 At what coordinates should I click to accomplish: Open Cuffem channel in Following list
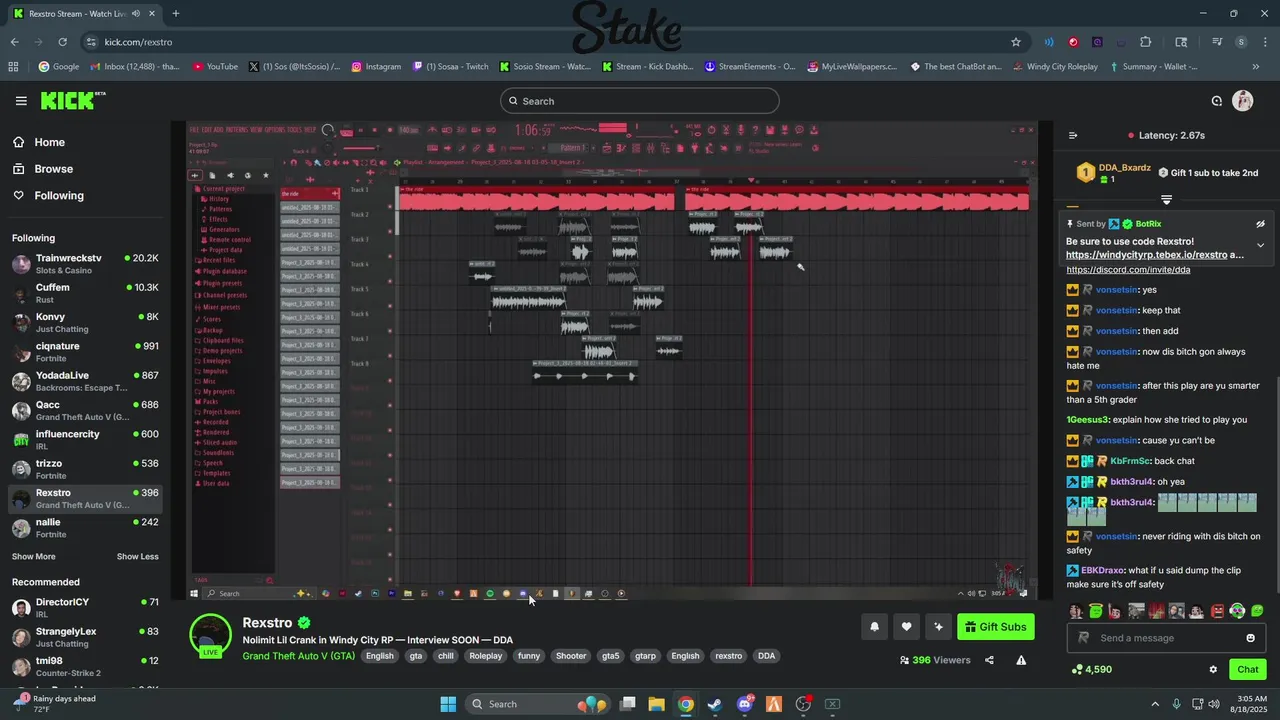coord(85,293)
